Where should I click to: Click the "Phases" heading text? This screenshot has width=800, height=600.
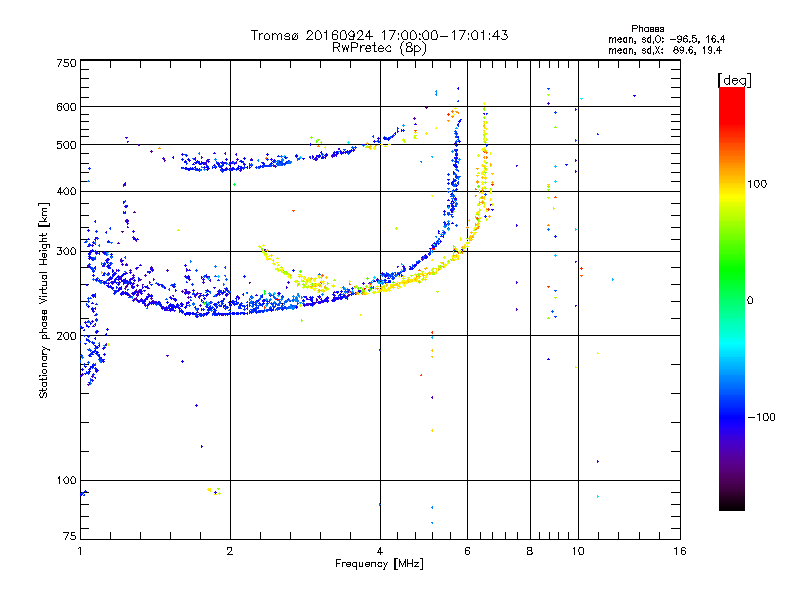pos(647,29)
